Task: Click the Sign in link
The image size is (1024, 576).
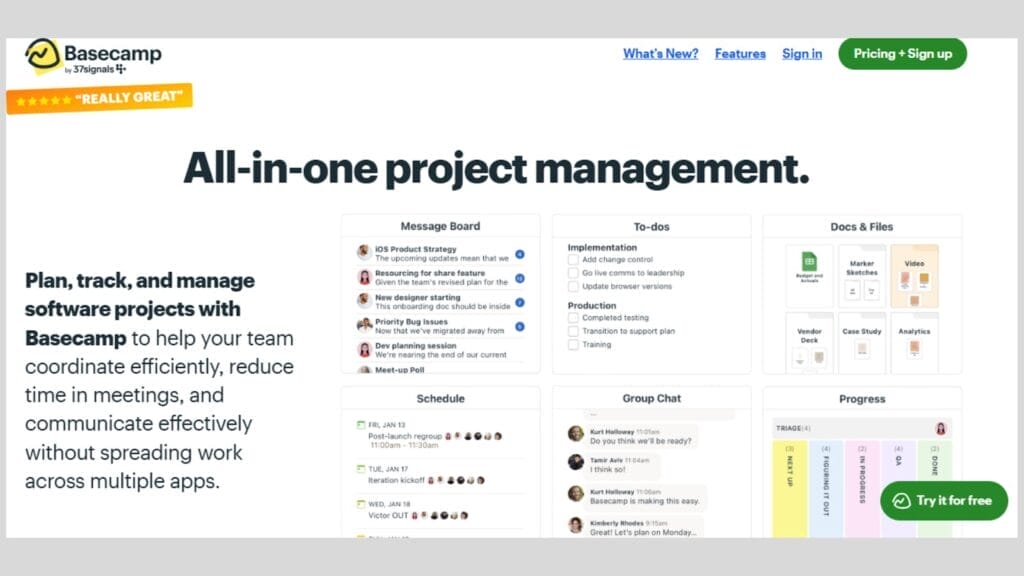Action: [x=801, y=54]
